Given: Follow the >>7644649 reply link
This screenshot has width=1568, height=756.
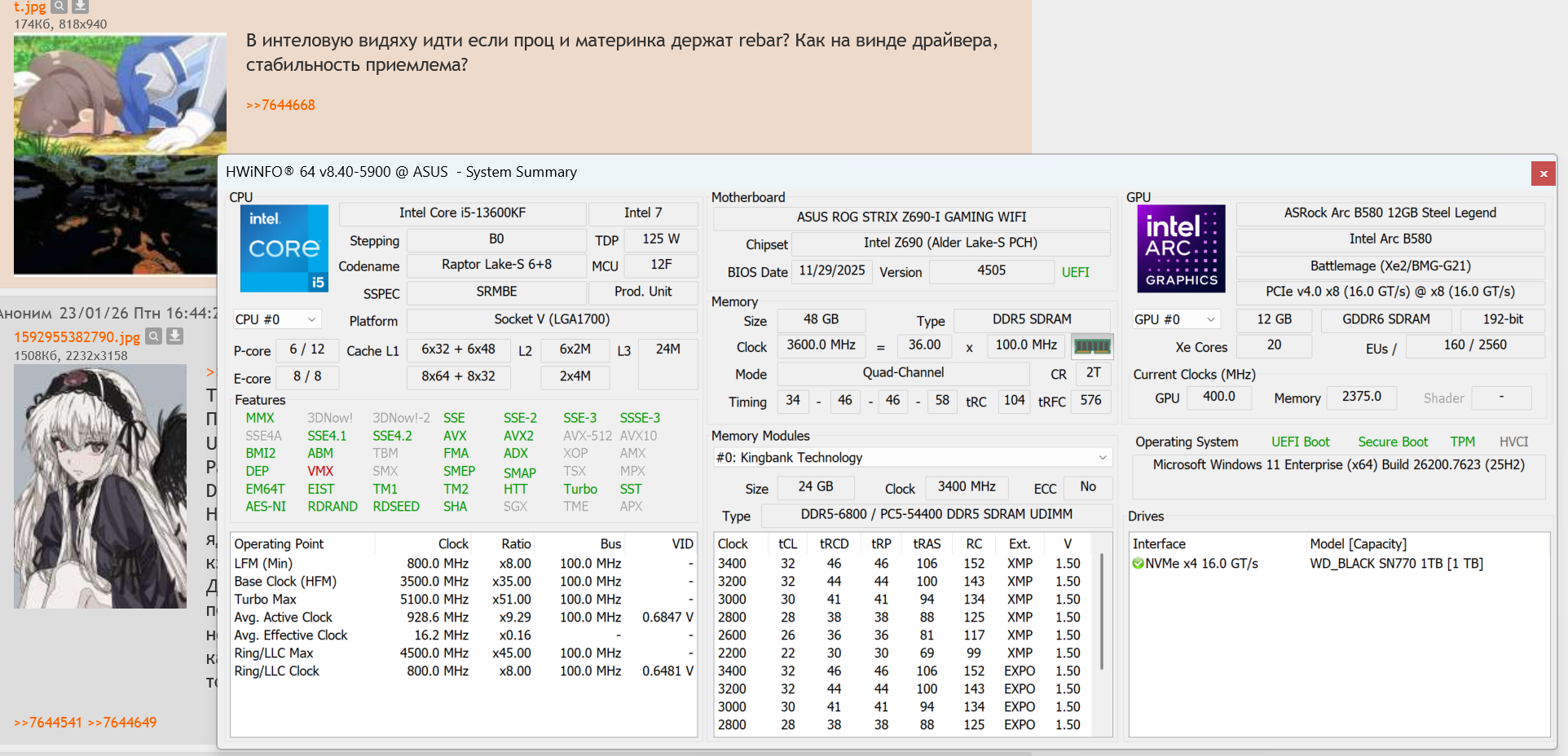Looking at the screenshot, I should point(122,723).
